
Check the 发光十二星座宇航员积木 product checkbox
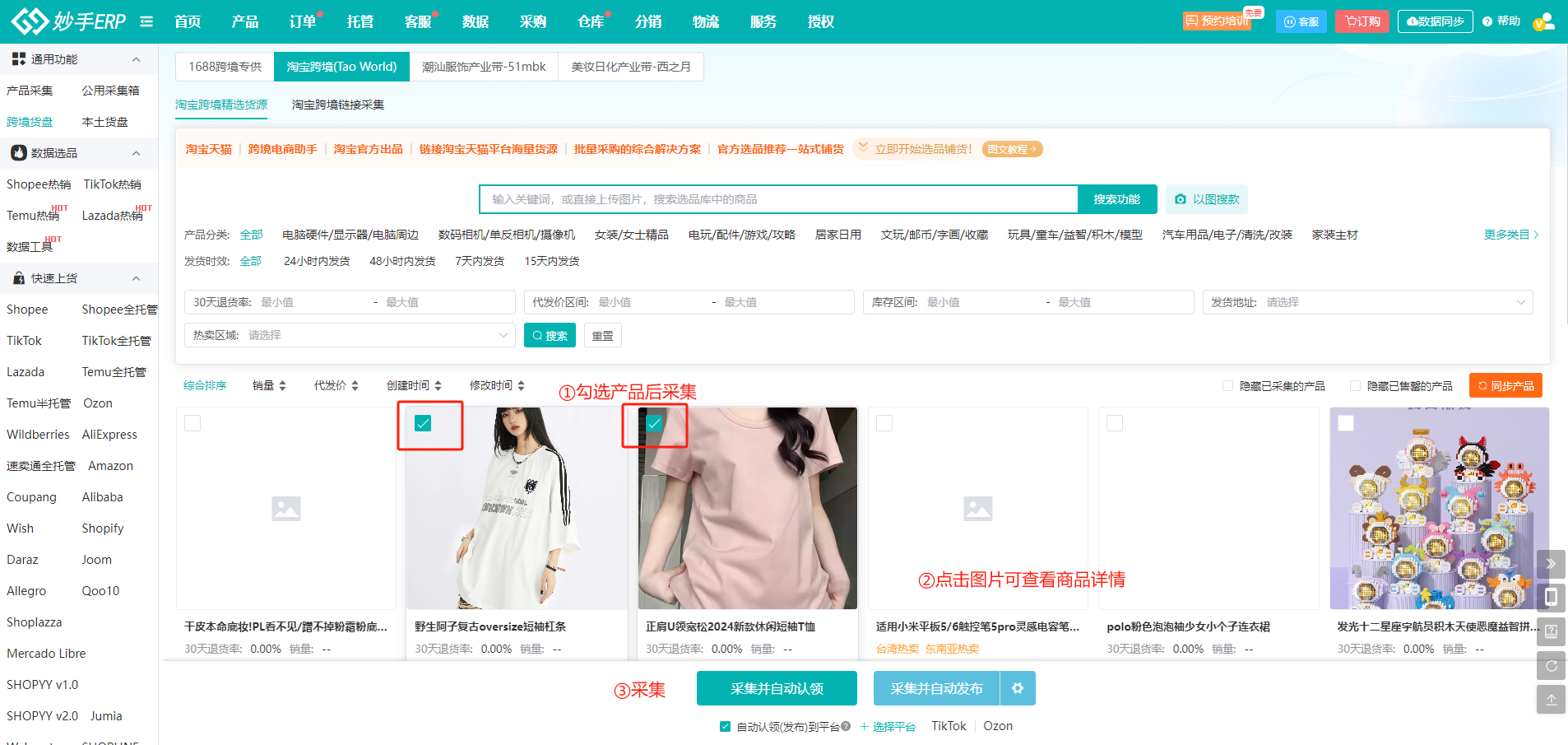pos(1346,423)
